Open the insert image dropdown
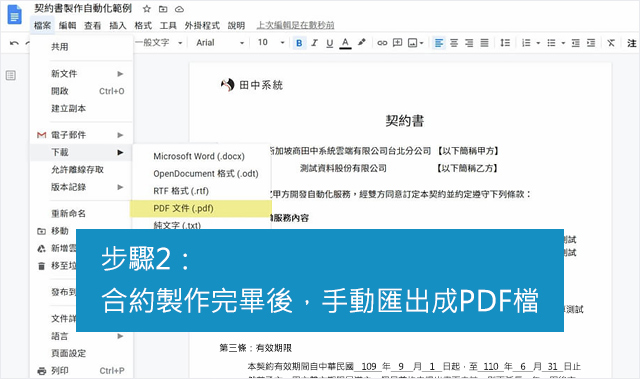 [416, 43]
